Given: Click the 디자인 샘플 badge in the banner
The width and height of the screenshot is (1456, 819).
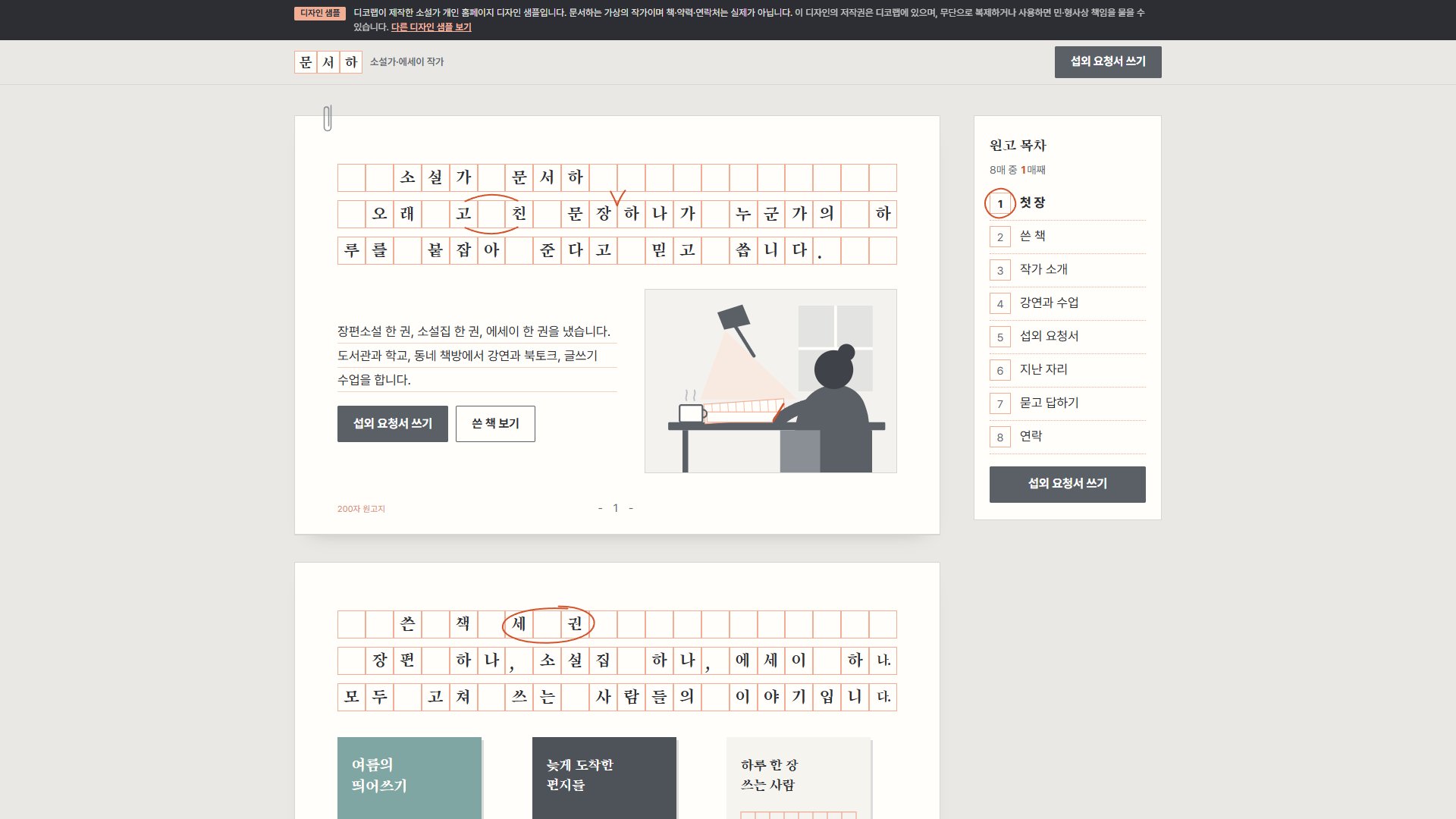Looking at the screenshot, I should tap(320, 13).
